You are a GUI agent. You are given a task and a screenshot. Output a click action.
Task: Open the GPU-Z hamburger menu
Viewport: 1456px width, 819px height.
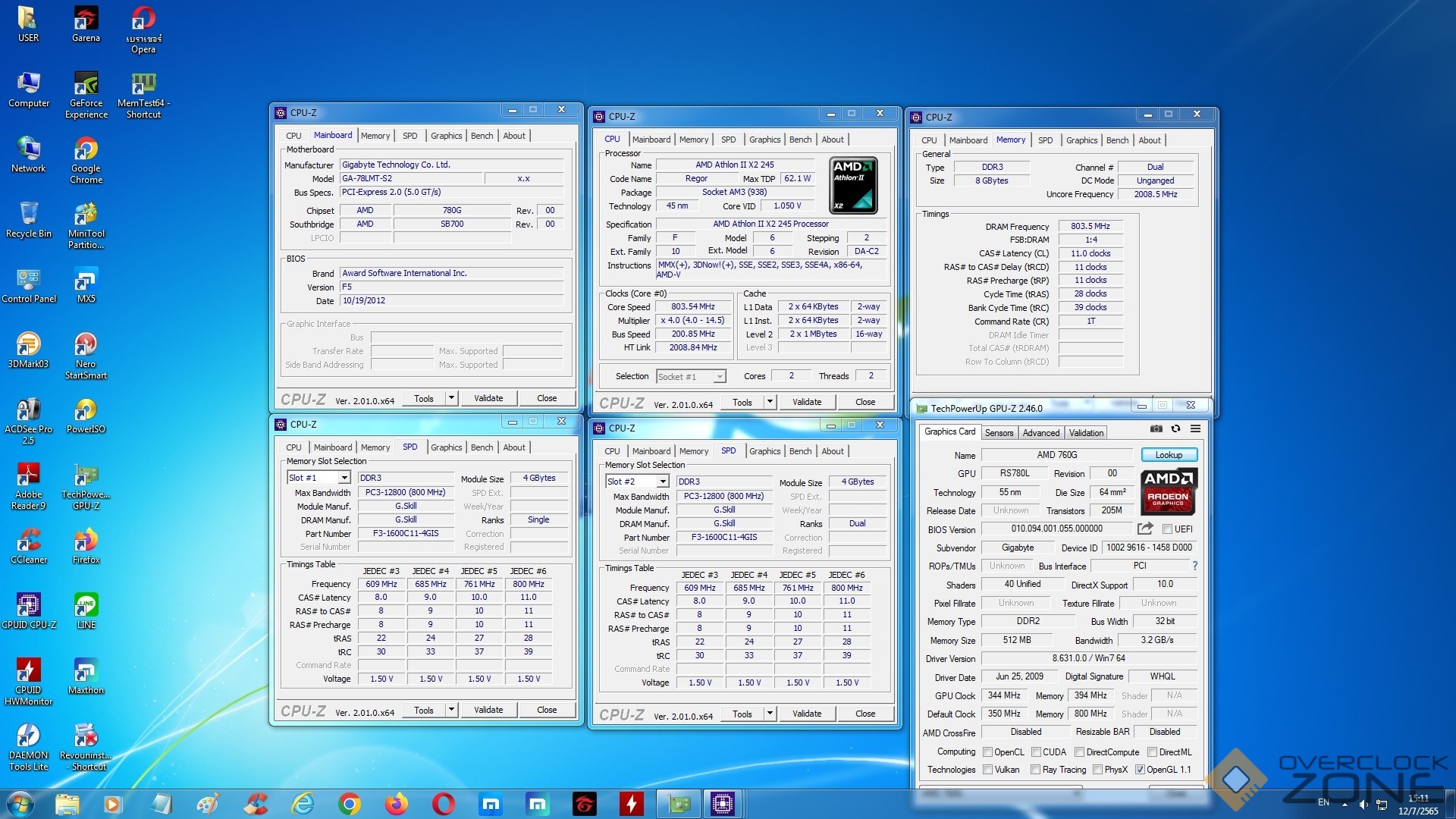click(x=1195, y=429)
